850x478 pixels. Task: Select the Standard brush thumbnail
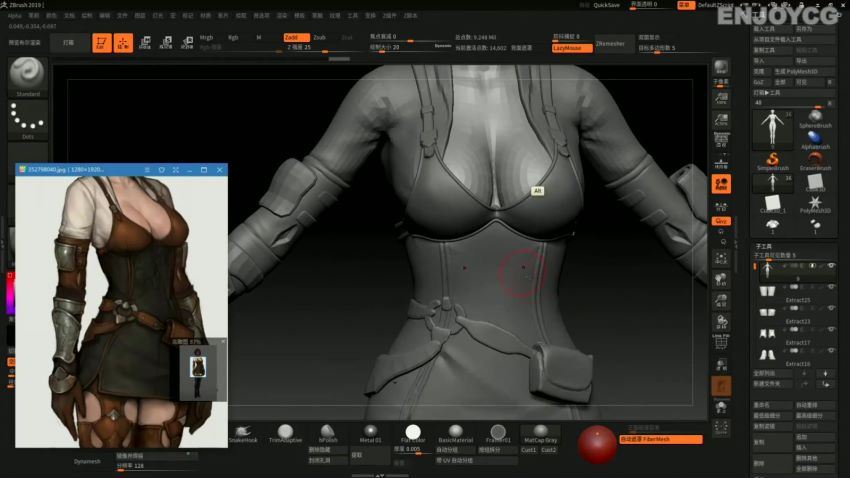[x=27, y=75]
